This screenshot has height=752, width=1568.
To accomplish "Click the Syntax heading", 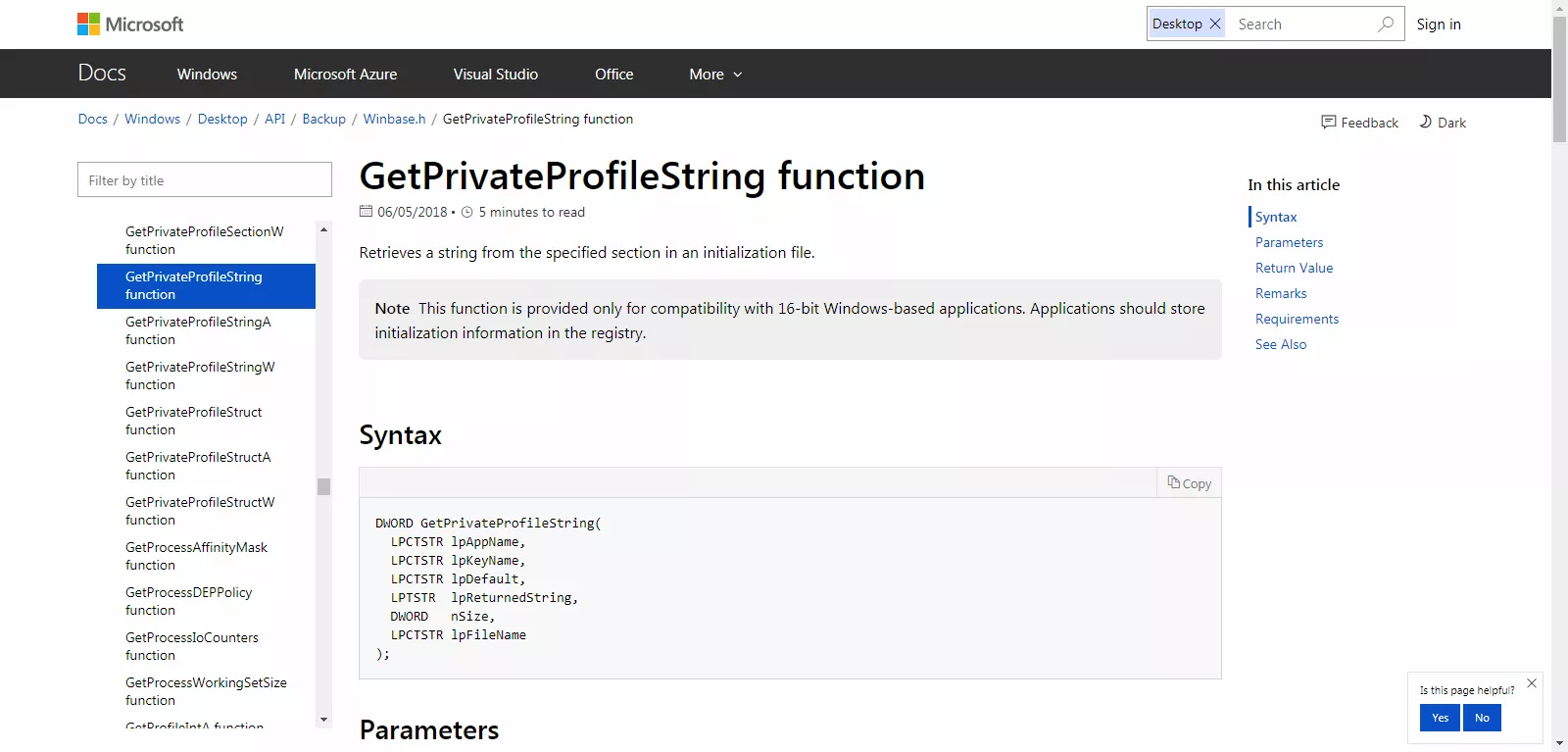I will click(400, 435).
